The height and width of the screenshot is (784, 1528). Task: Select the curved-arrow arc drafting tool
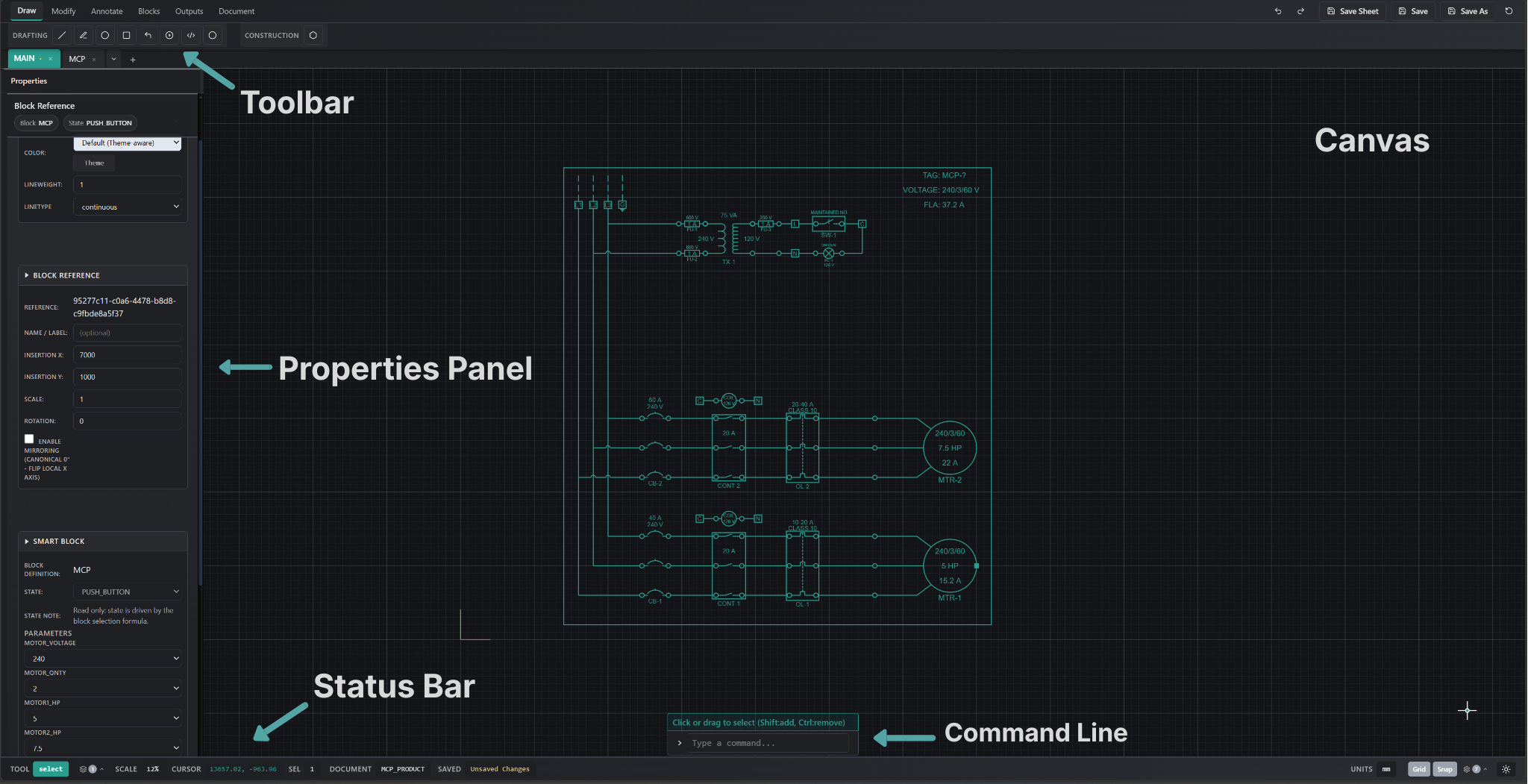click(x=148, y=35)
